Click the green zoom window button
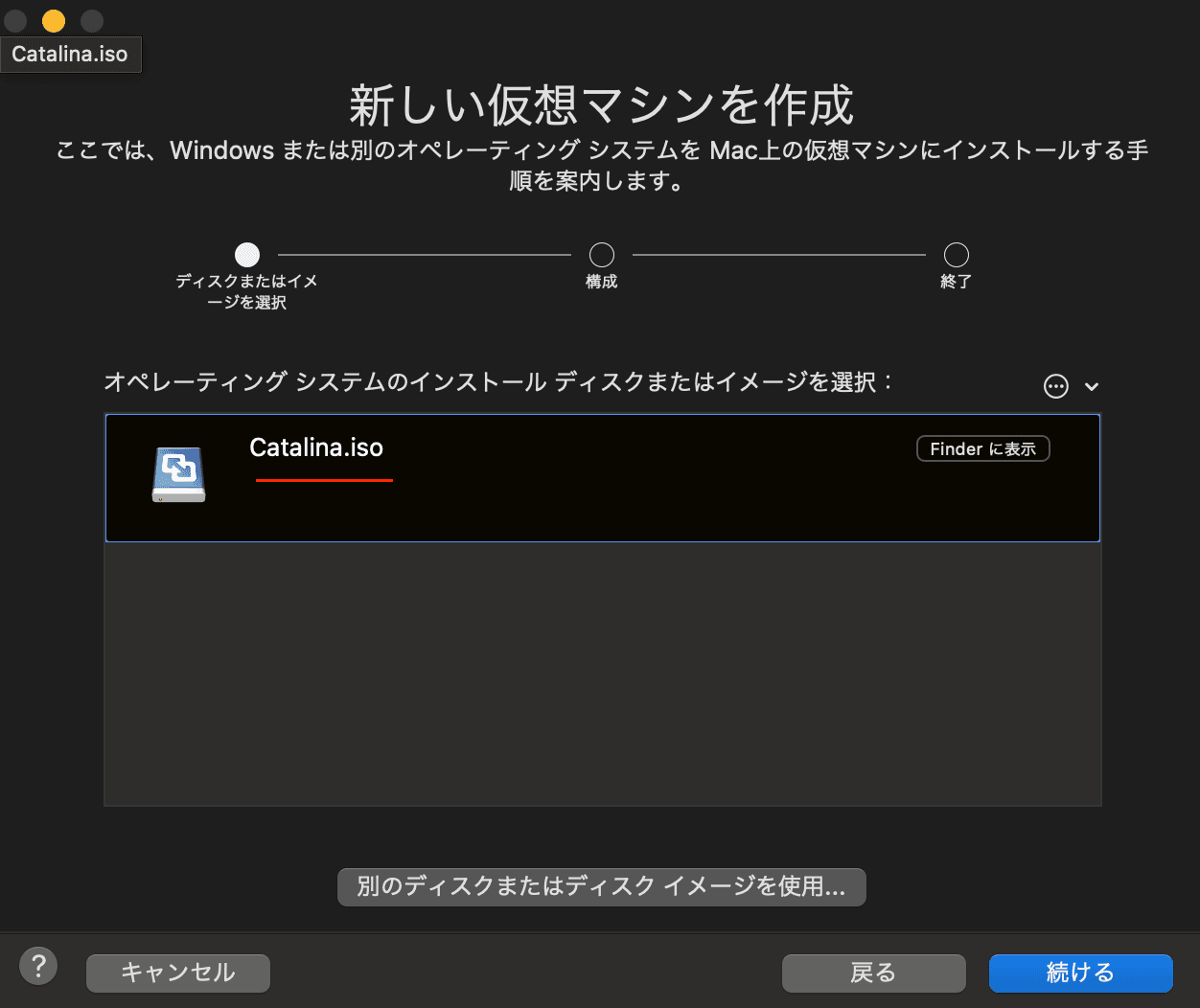This screenshot has width=1200, height=1008. 91,20
